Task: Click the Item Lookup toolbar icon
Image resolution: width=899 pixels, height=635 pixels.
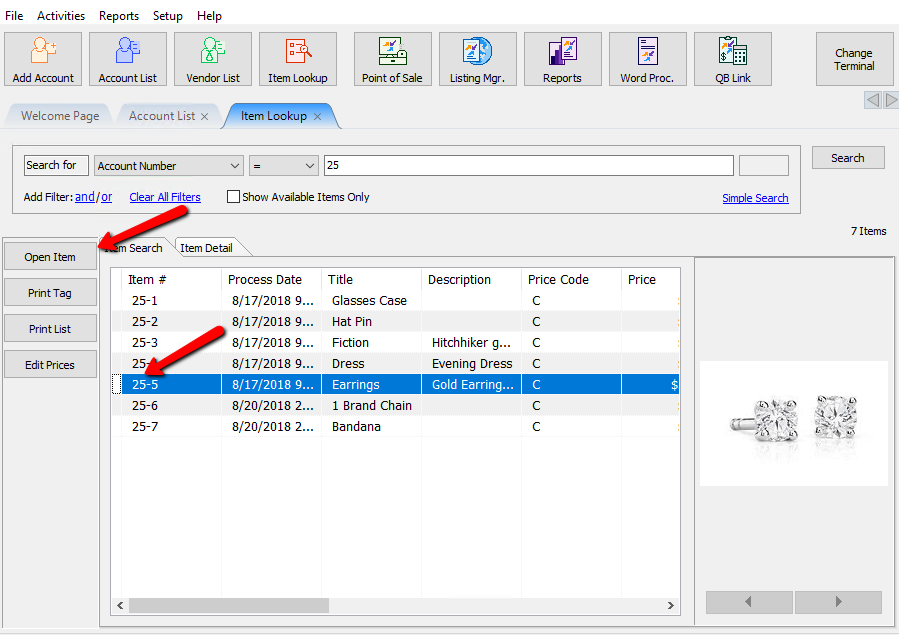Action: coord(298,59)
